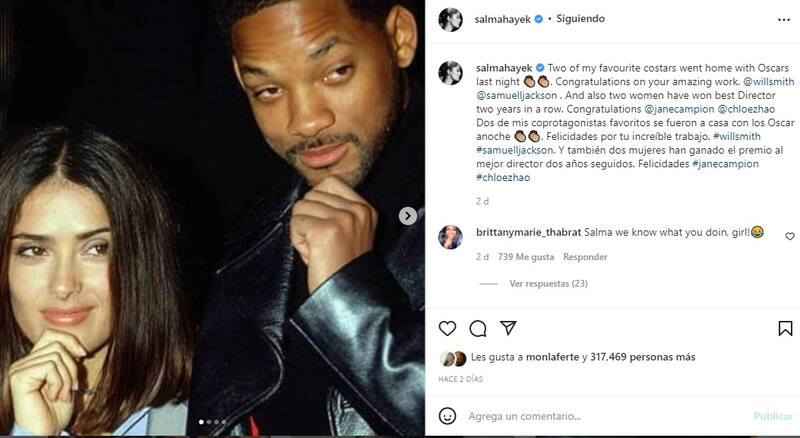Share the post via paper plane icon

point(508,328)
